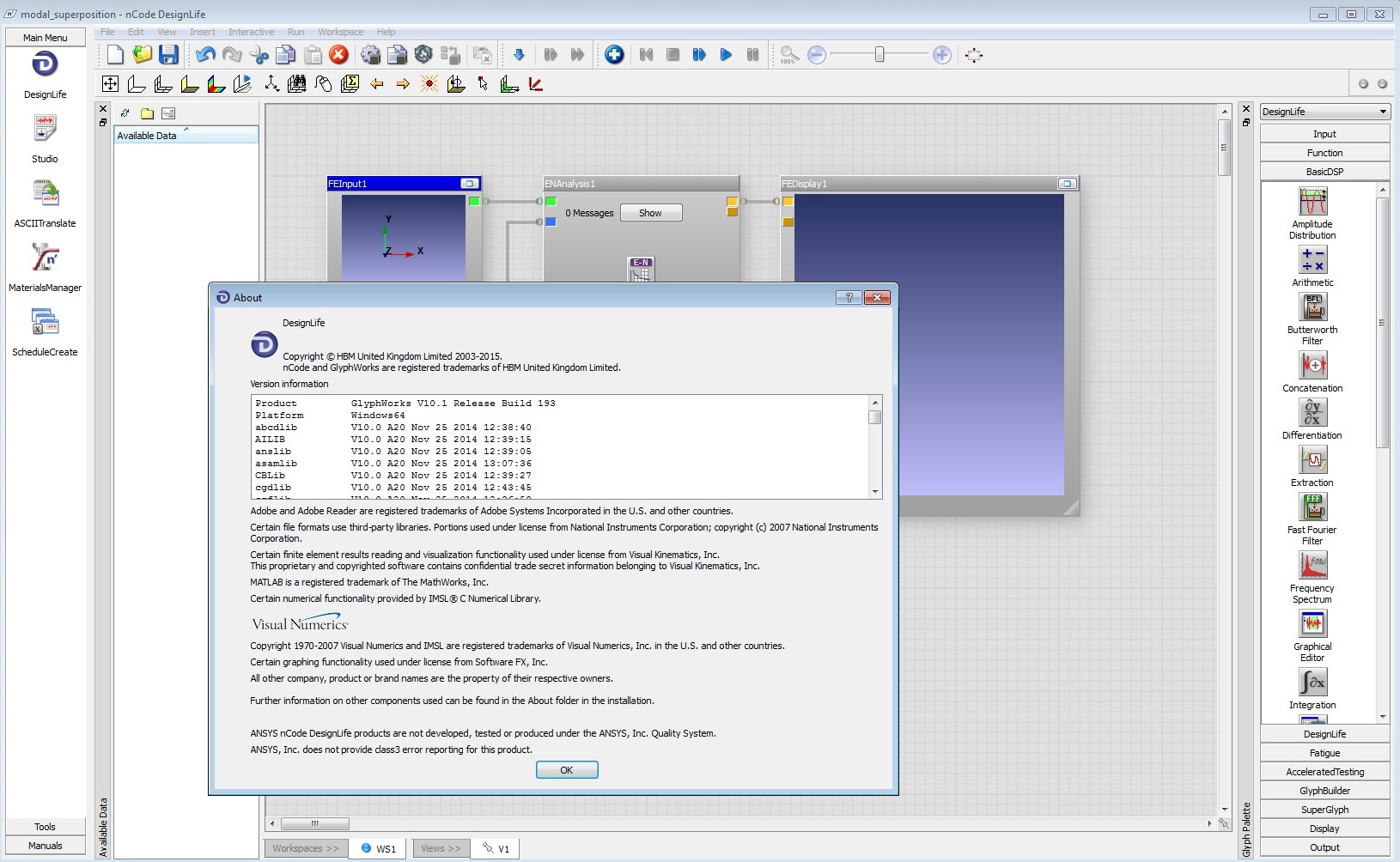Run the process with the blue play icon
1400x862 pixels.
point(726,55)
